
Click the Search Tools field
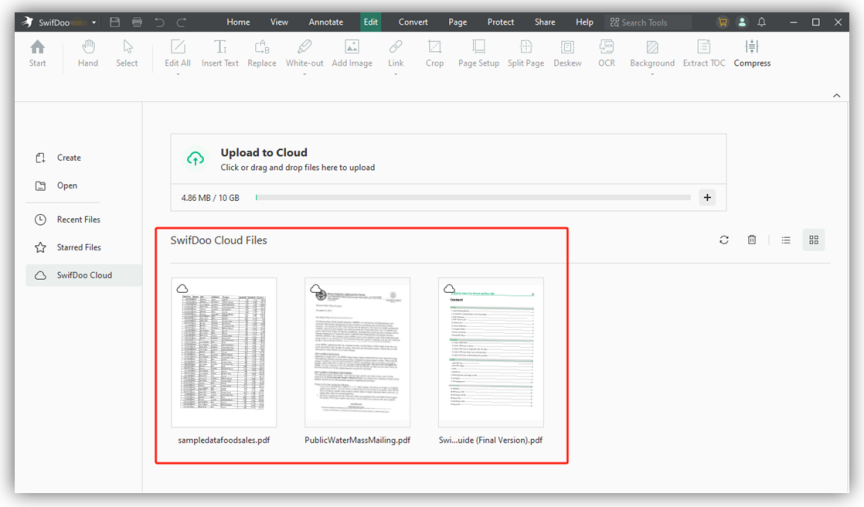648,22
